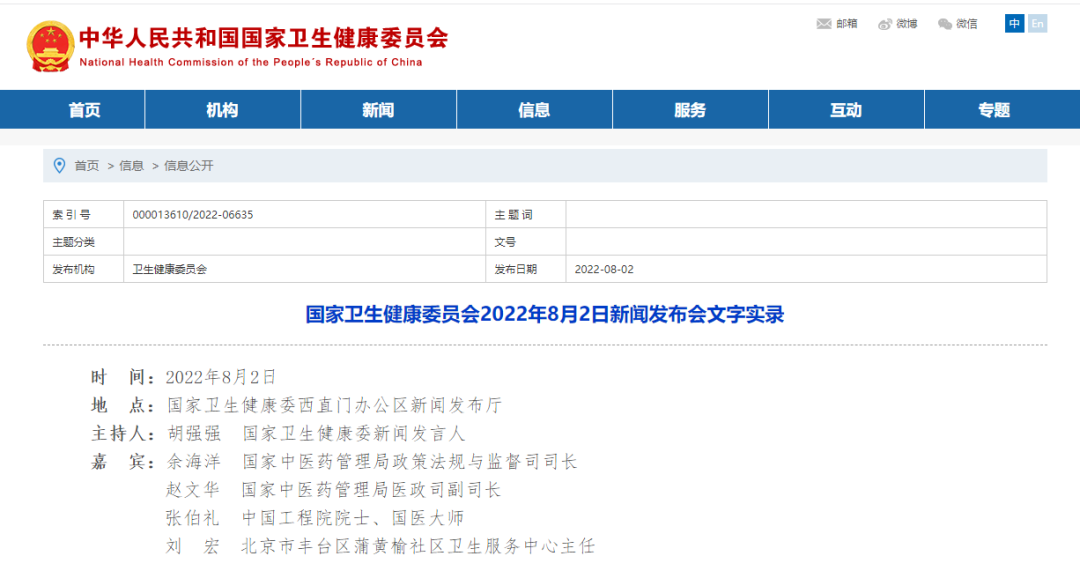Open the 服务 navigation menu
This screenshot has height=571, width=1080.
coord(690,110)
